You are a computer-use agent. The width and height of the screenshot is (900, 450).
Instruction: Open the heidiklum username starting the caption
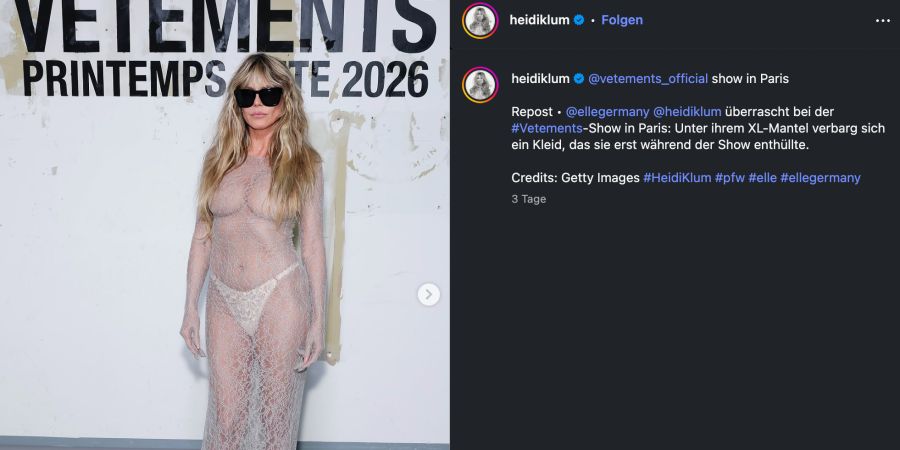(x=540, y=79)
